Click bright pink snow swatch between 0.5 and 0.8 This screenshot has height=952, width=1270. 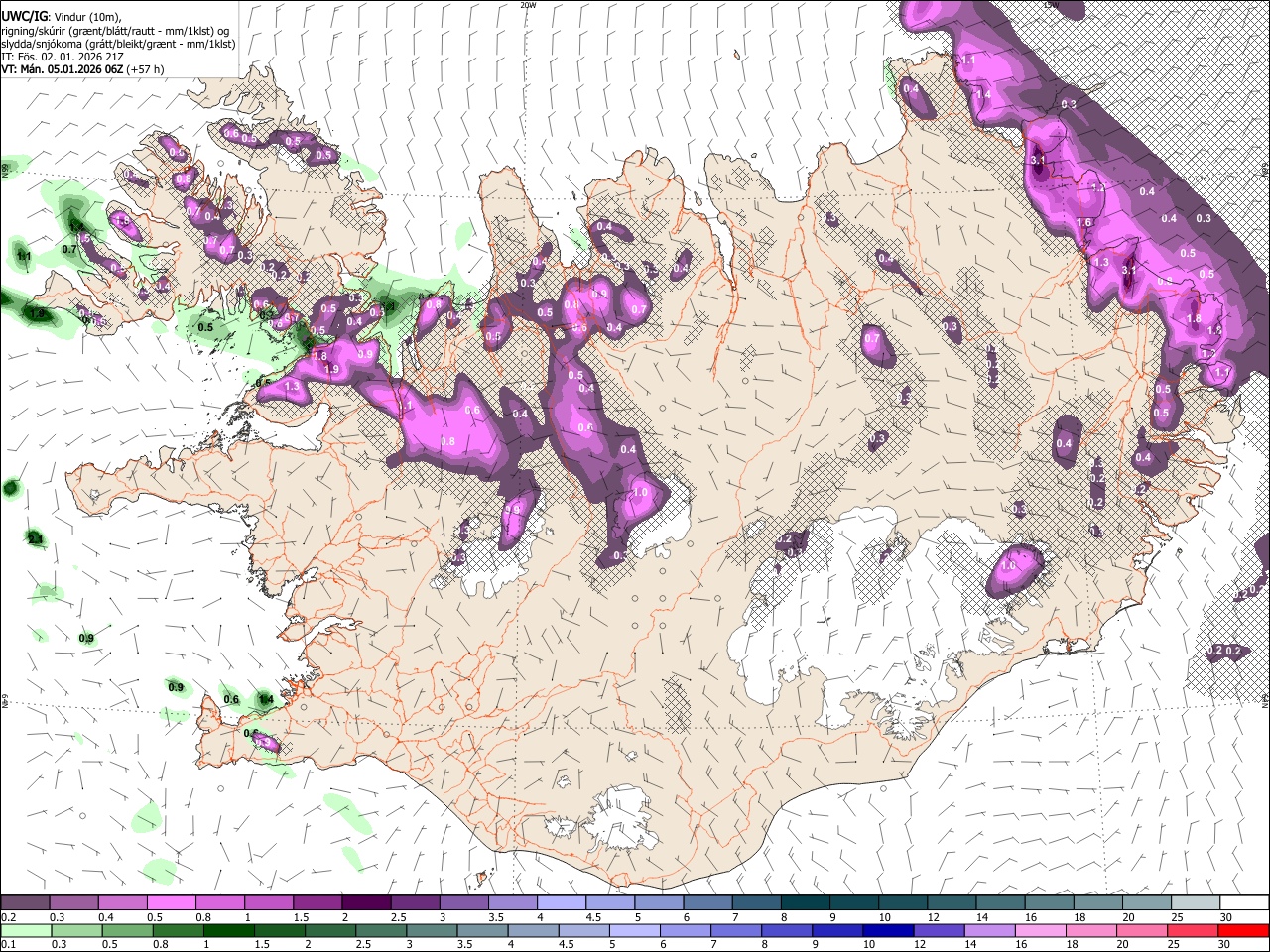(171, 903)
